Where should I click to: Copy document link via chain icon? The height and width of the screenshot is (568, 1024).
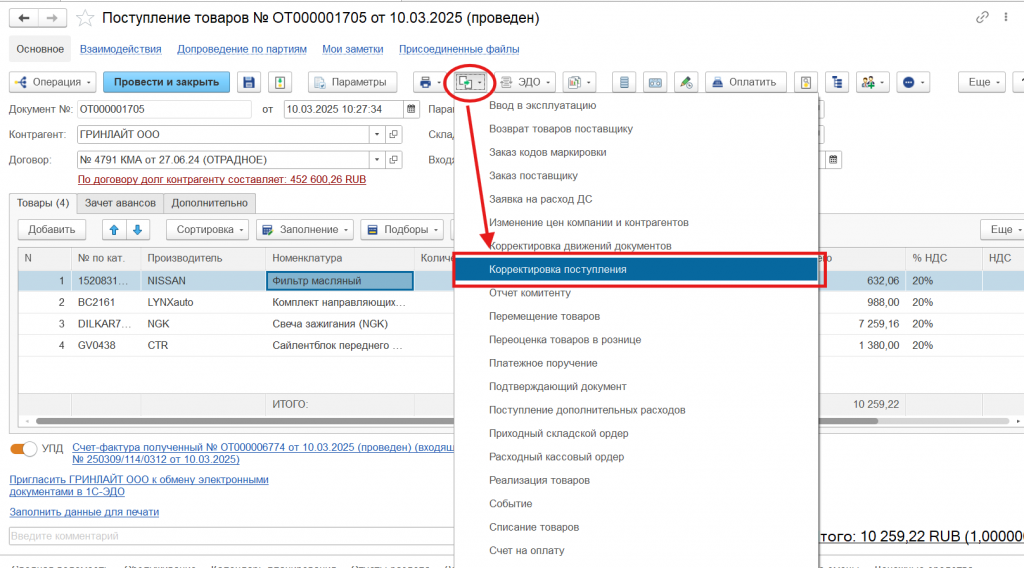click(982, 18)
